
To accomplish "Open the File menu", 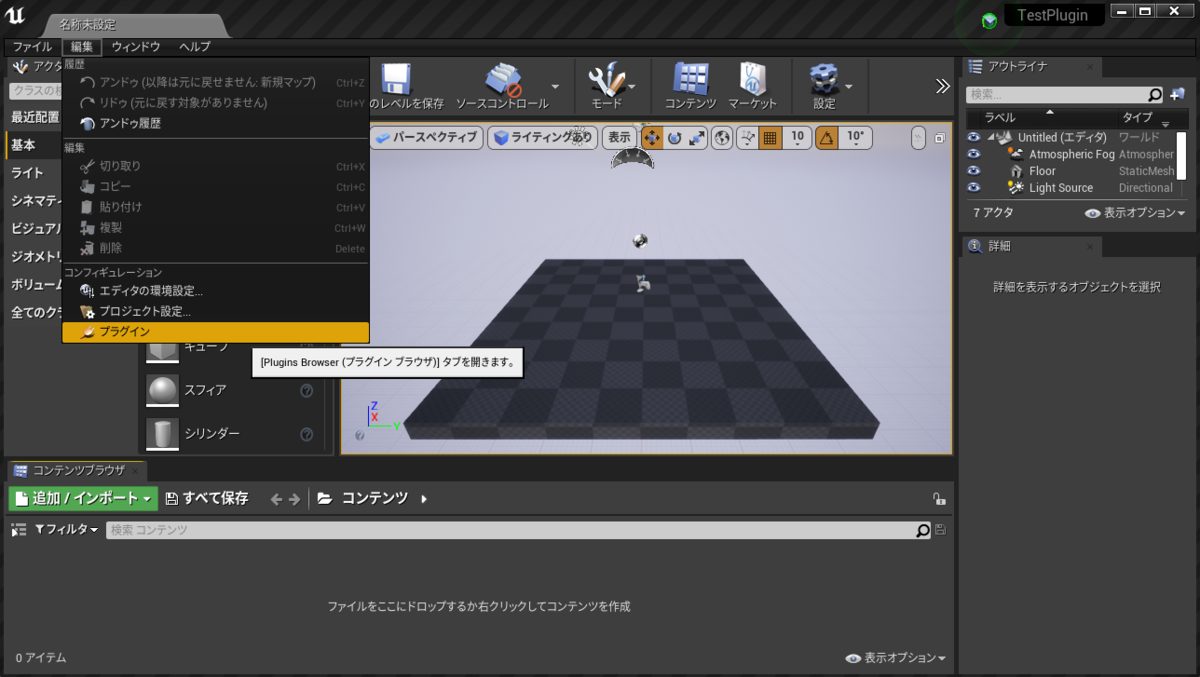I will tap(32, 47).
